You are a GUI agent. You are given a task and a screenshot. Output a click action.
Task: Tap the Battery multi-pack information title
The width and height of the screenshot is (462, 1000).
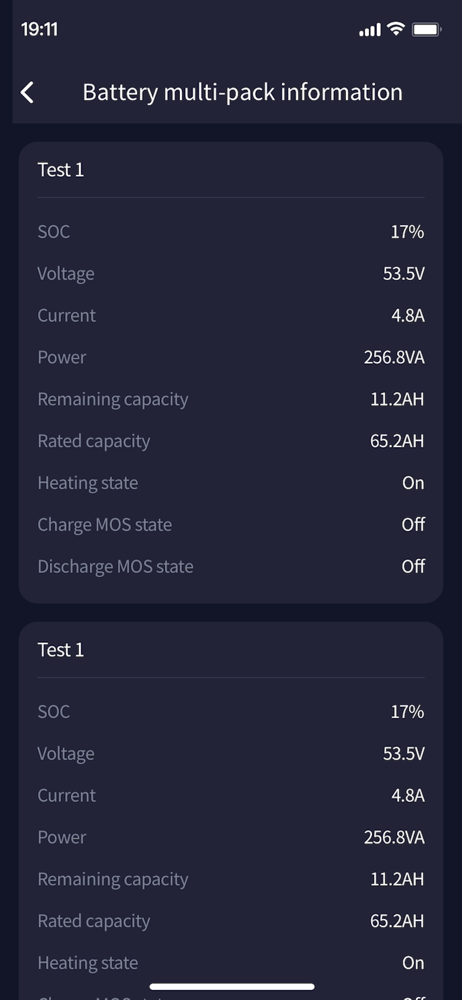pyautogui.click(x=242, y=92)
